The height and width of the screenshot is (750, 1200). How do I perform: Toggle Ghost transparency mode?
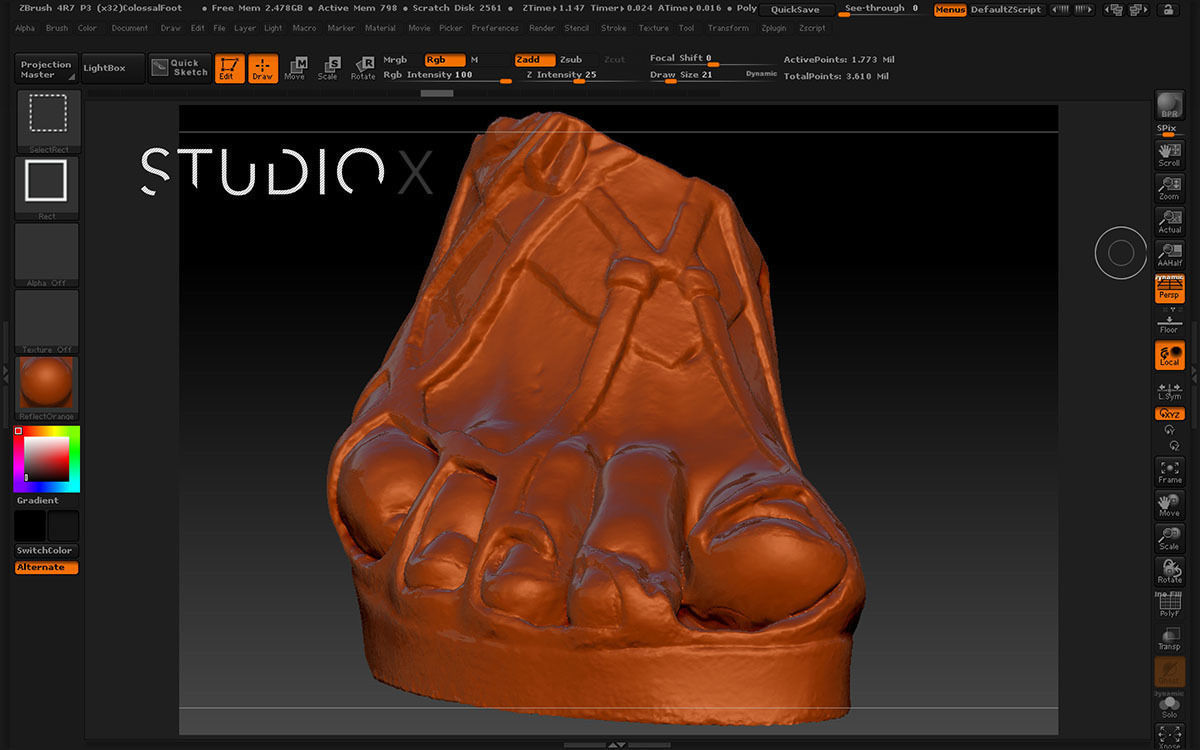(1169, 672)
